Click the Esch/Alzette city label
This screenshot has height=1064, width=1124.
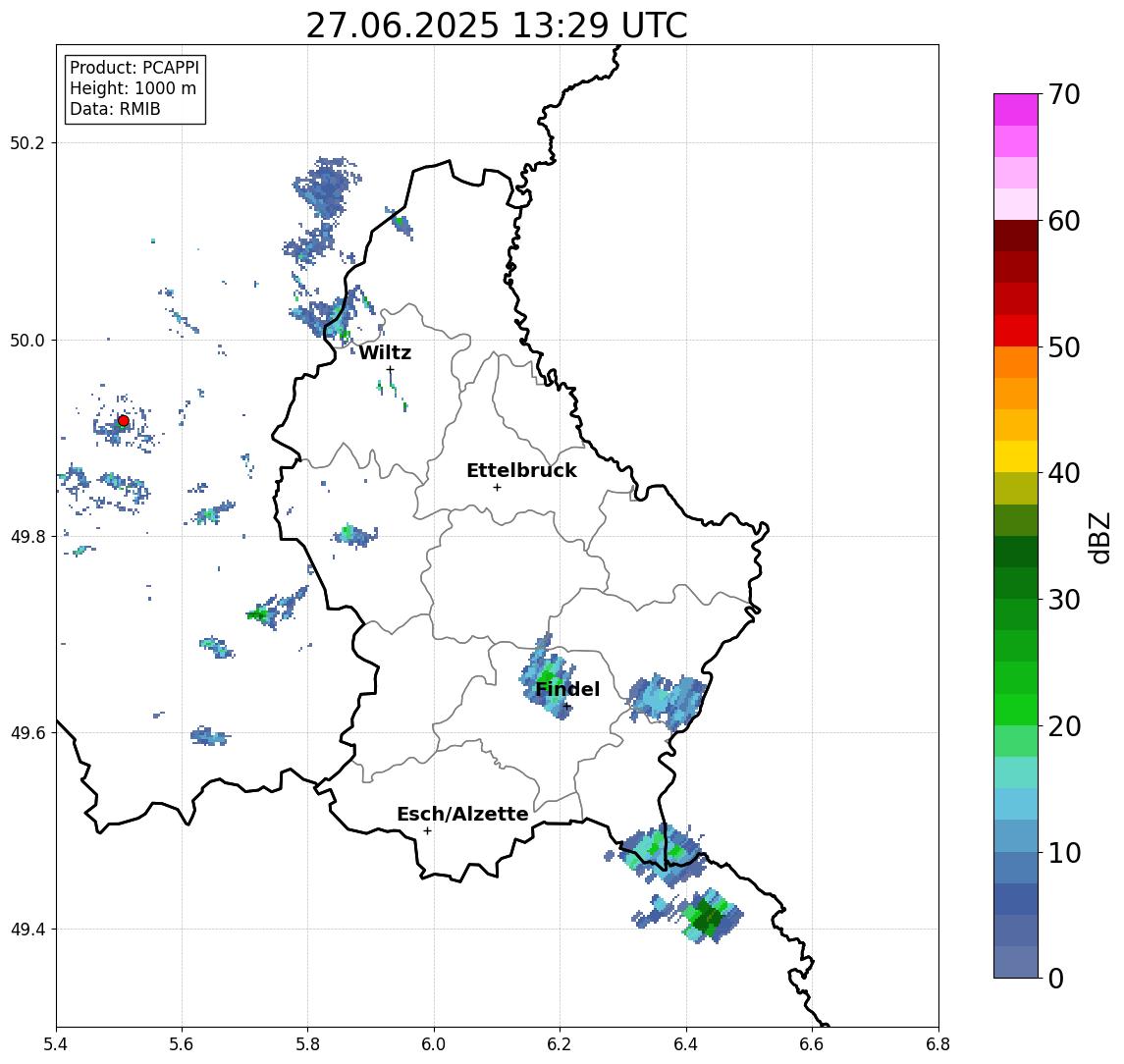coord(462,814)
